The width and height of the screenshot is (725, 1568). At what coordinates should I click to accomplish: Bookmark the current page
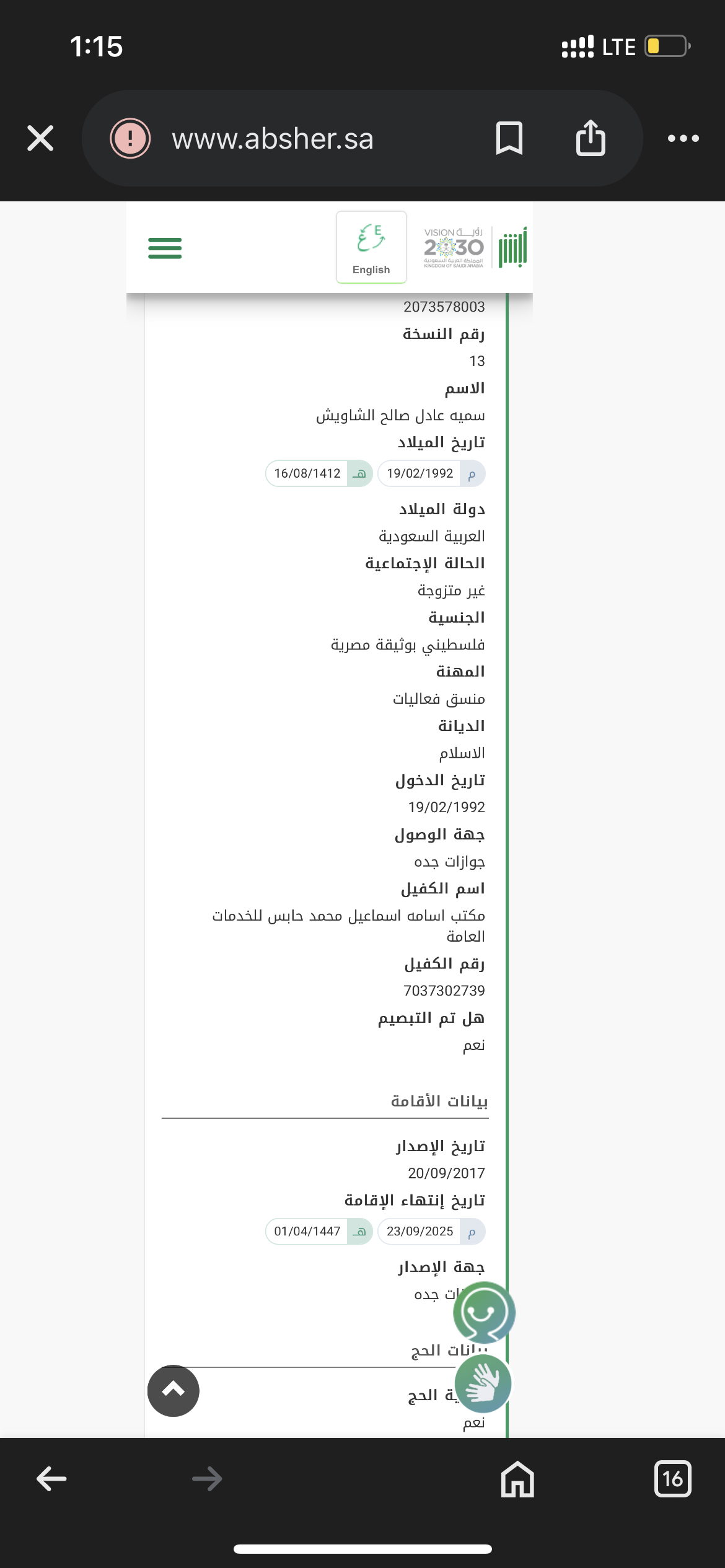pos(509,138)
